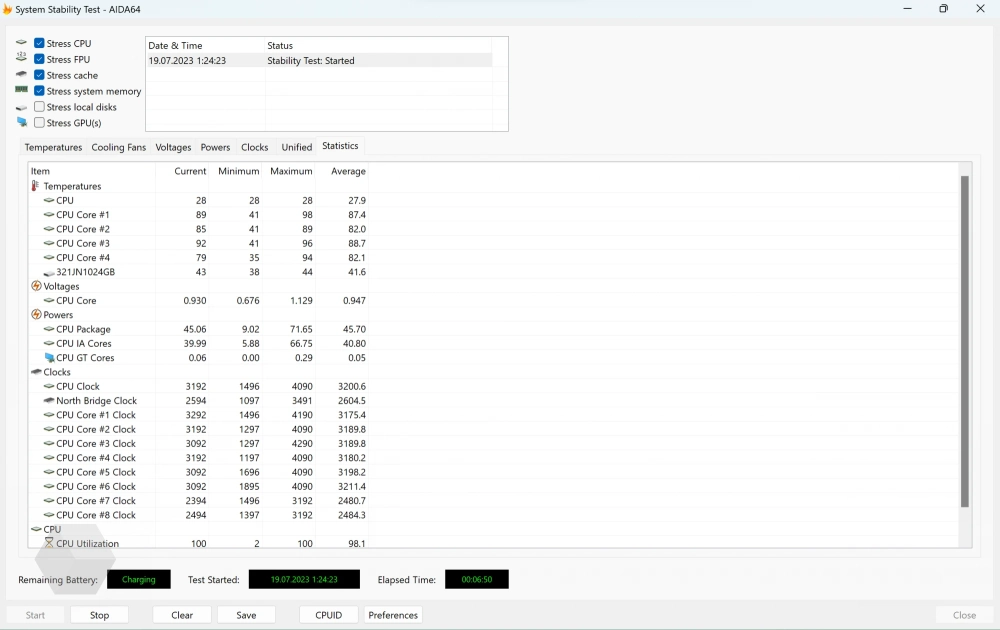The width and height of the screenshot is (1000, 630).
Task: Click the Clocks category chip icon
Action: pos(36,372)
